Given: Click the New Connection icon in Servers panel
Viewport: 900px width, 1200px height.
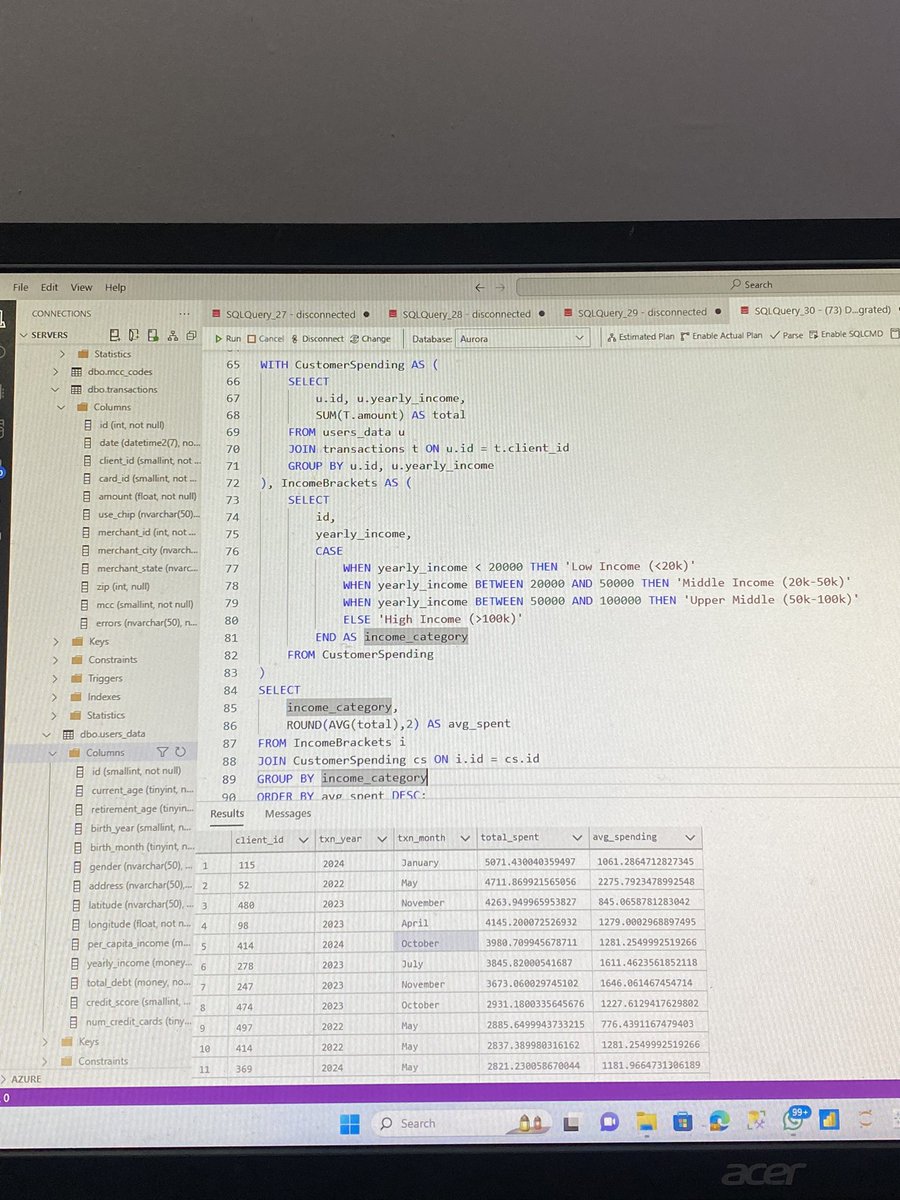Looking at the screenshot, I should click(113, 335).
